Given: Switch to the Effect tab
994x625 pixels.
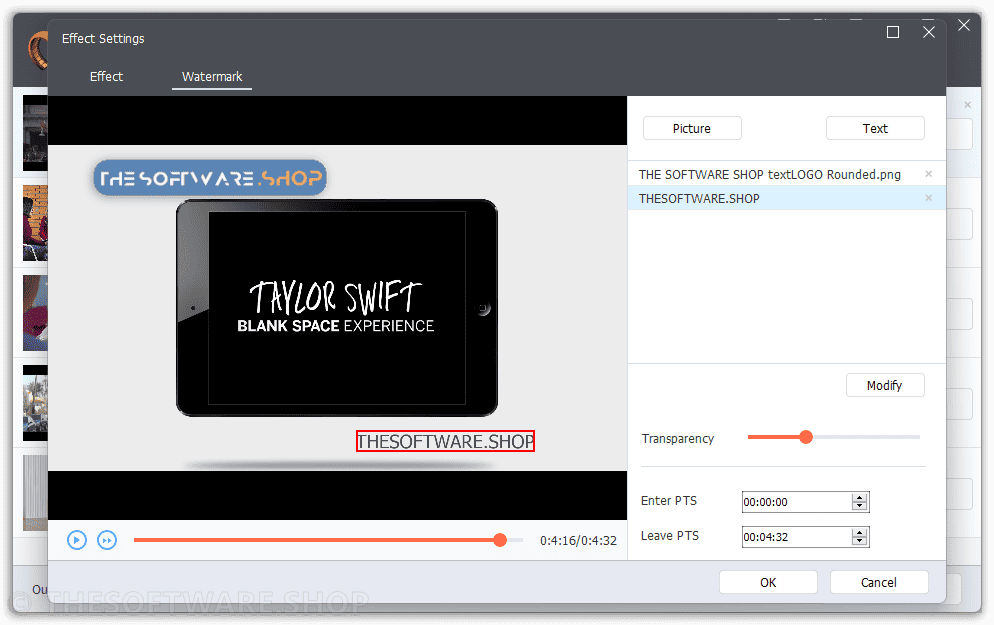Looking at the screenshot, I should click(x=106, y=77).
